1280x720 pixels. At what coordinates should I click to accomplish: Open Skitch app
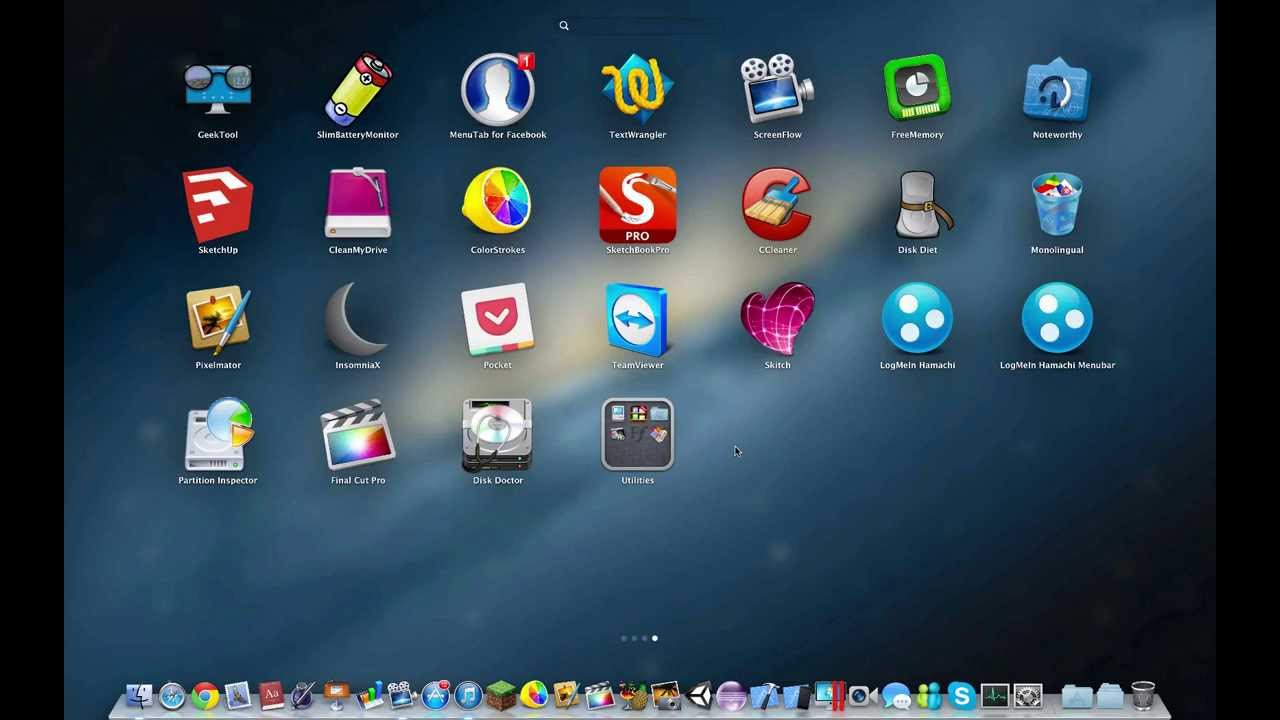[777, 321]
